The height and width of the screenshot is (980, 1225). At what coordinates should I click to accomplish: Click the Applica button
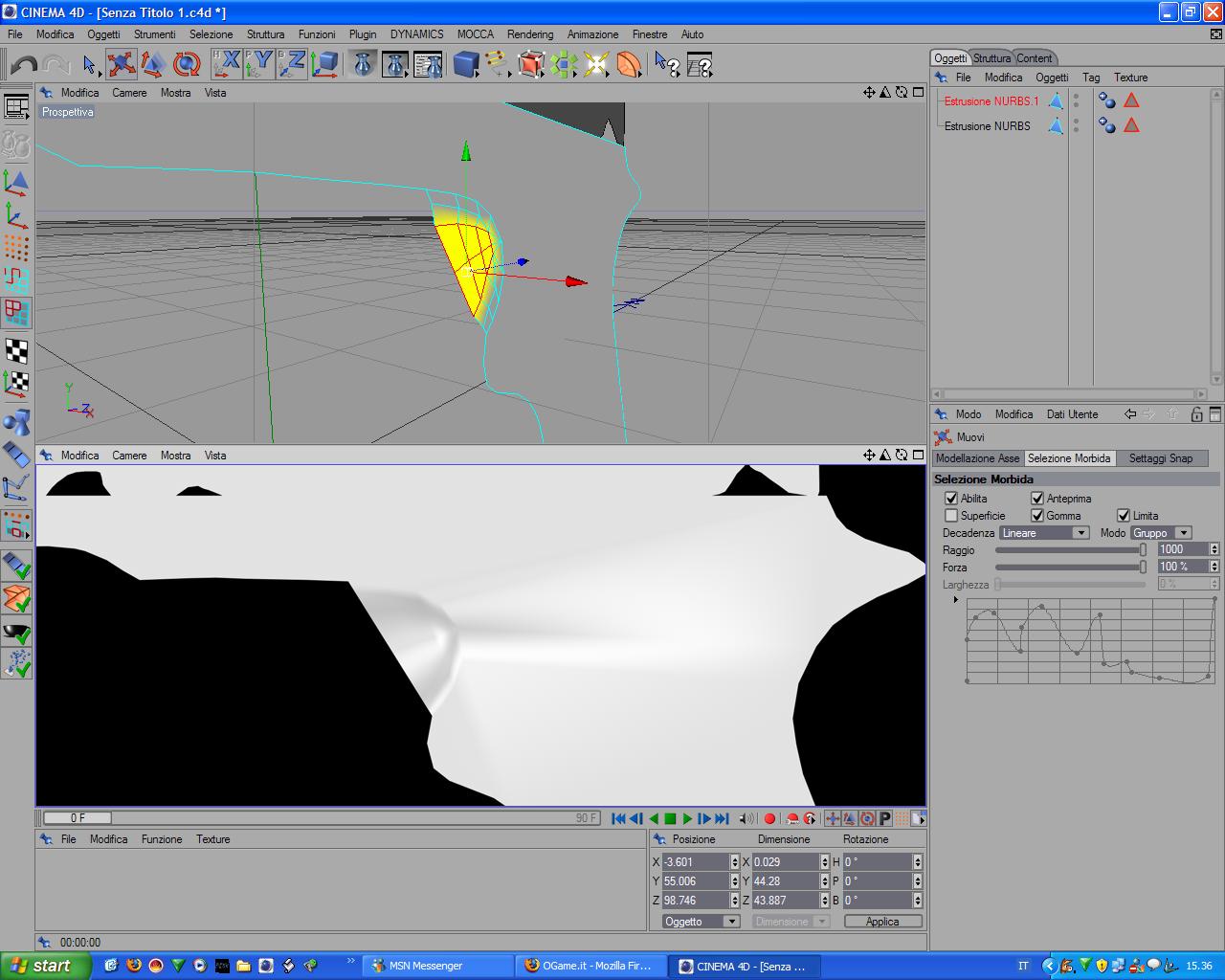(882, 921)
